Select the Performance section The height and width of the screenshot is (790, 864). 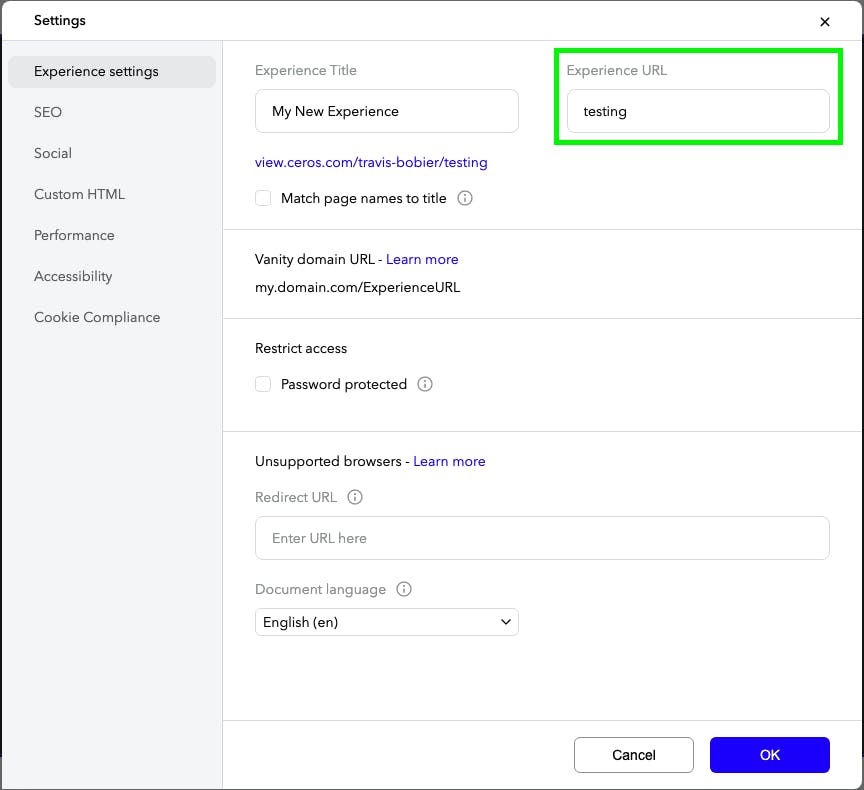pos(74,235)
